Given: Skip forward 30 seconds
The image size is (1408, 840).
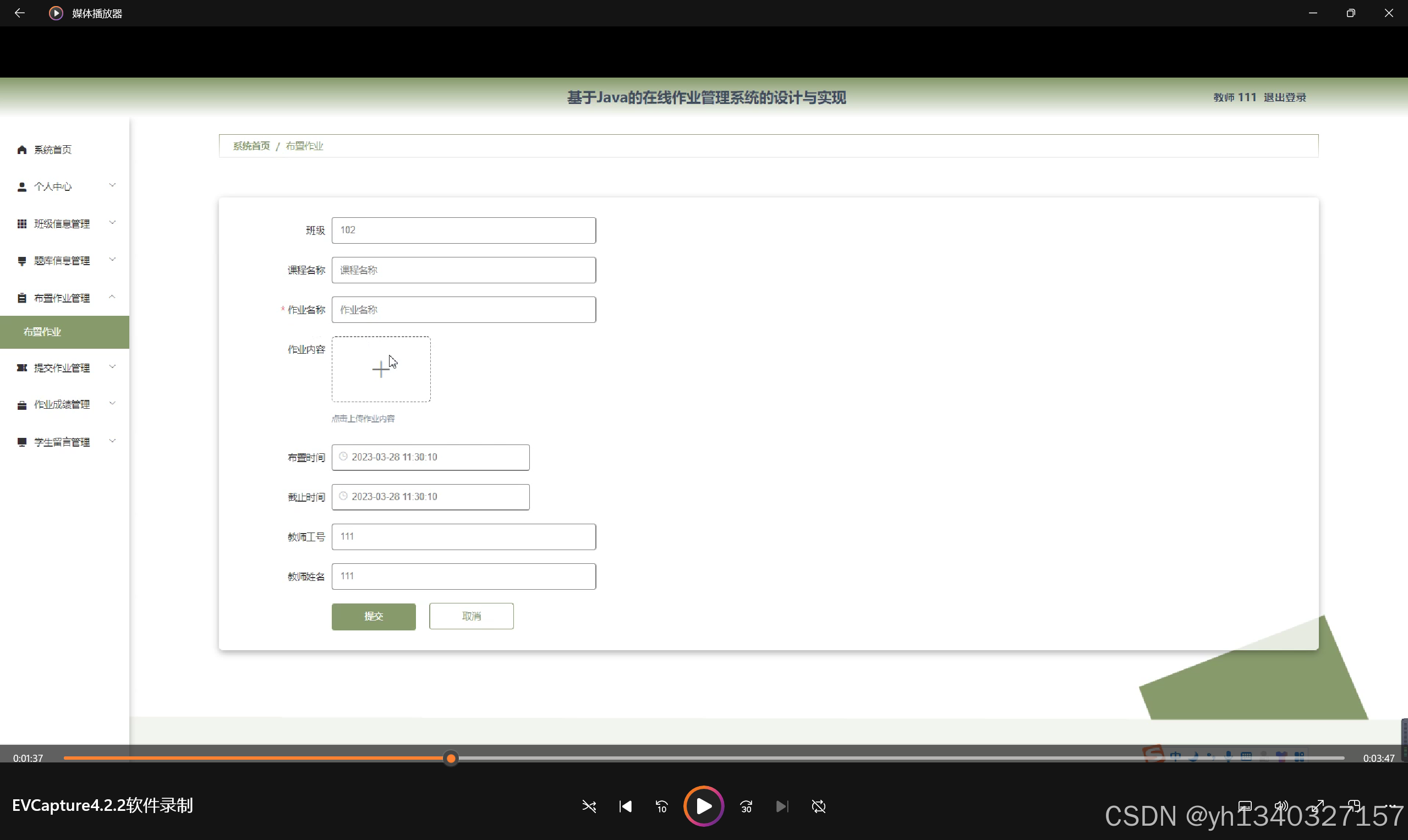Looking at the screenshot, I should click(746, 806).
